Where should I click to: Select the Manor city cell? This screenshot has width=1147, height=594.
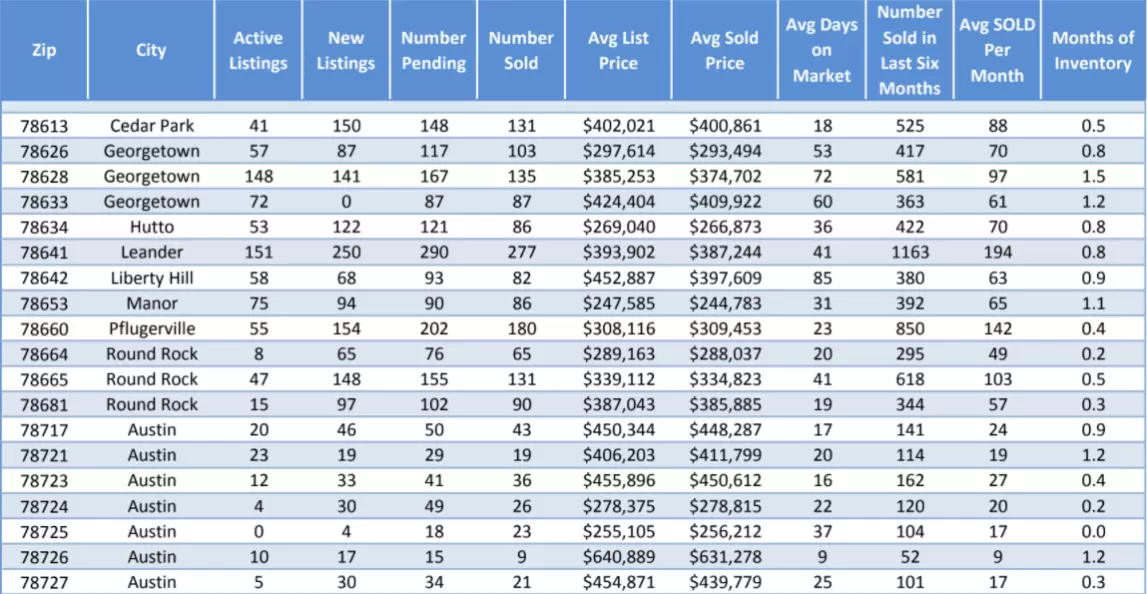(152, 303)
